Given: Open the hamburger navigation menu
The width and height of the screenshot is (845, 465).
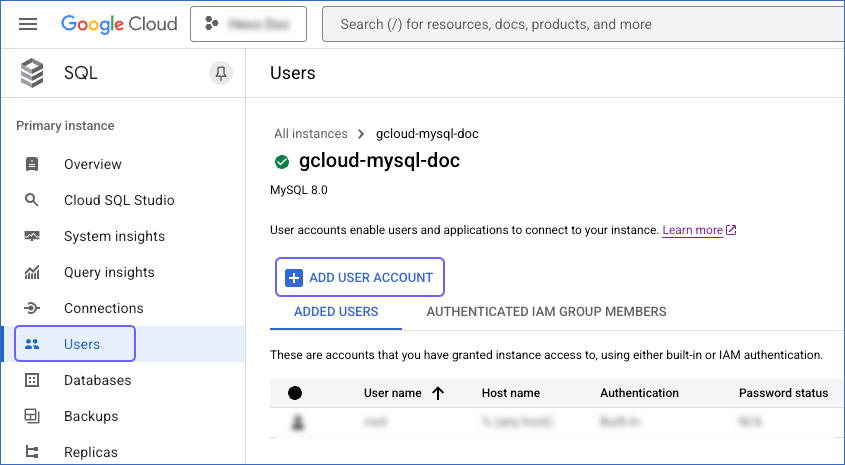Looking at the screenshot, I should pos(28,24).
